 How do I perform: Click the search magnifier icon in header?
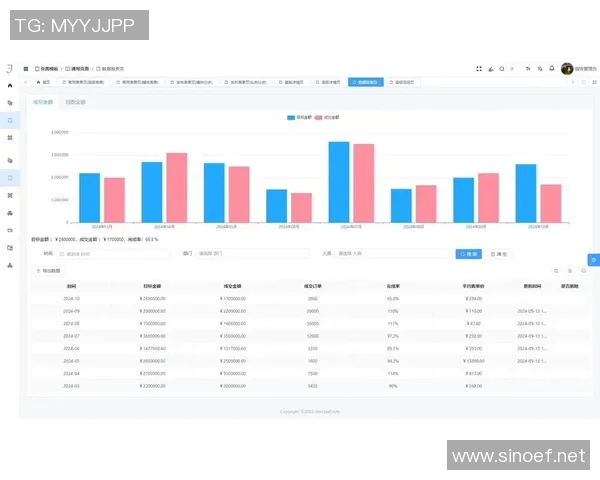pos(502,69)
